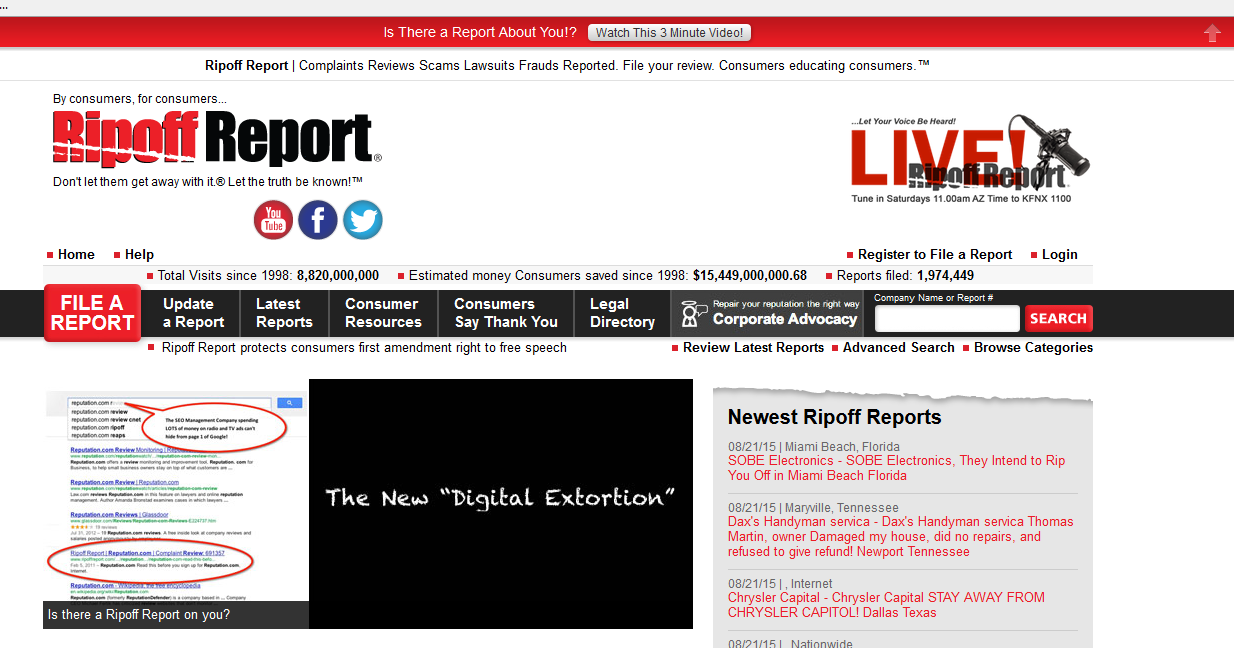Click the first amendment free speech notice
This screenshot has width=1234, height=648.
[364, 348]
